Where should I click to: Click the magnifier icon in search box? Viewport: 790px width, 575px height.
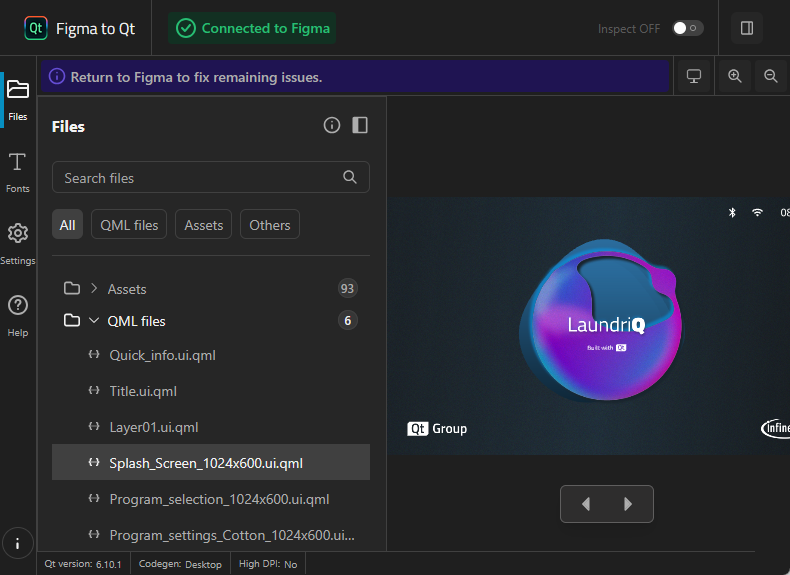[350, 177]
